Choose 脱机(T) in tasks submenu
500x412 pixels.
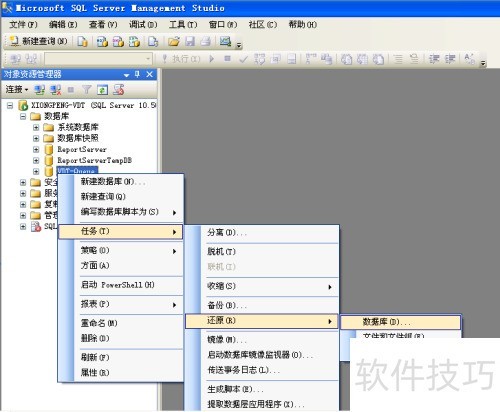click(262, 252)
